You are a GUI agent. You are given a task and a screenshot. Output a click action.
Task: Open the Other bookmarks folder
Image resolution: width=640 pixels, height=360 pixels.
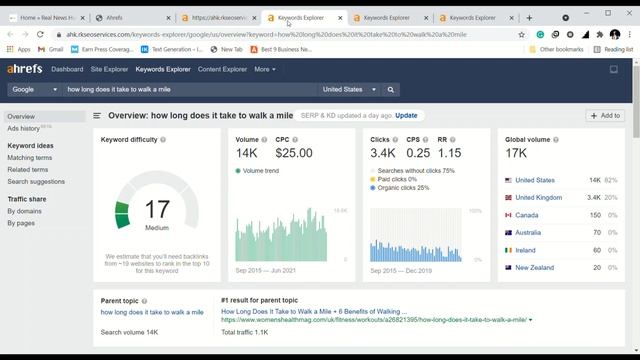(556, 49)
